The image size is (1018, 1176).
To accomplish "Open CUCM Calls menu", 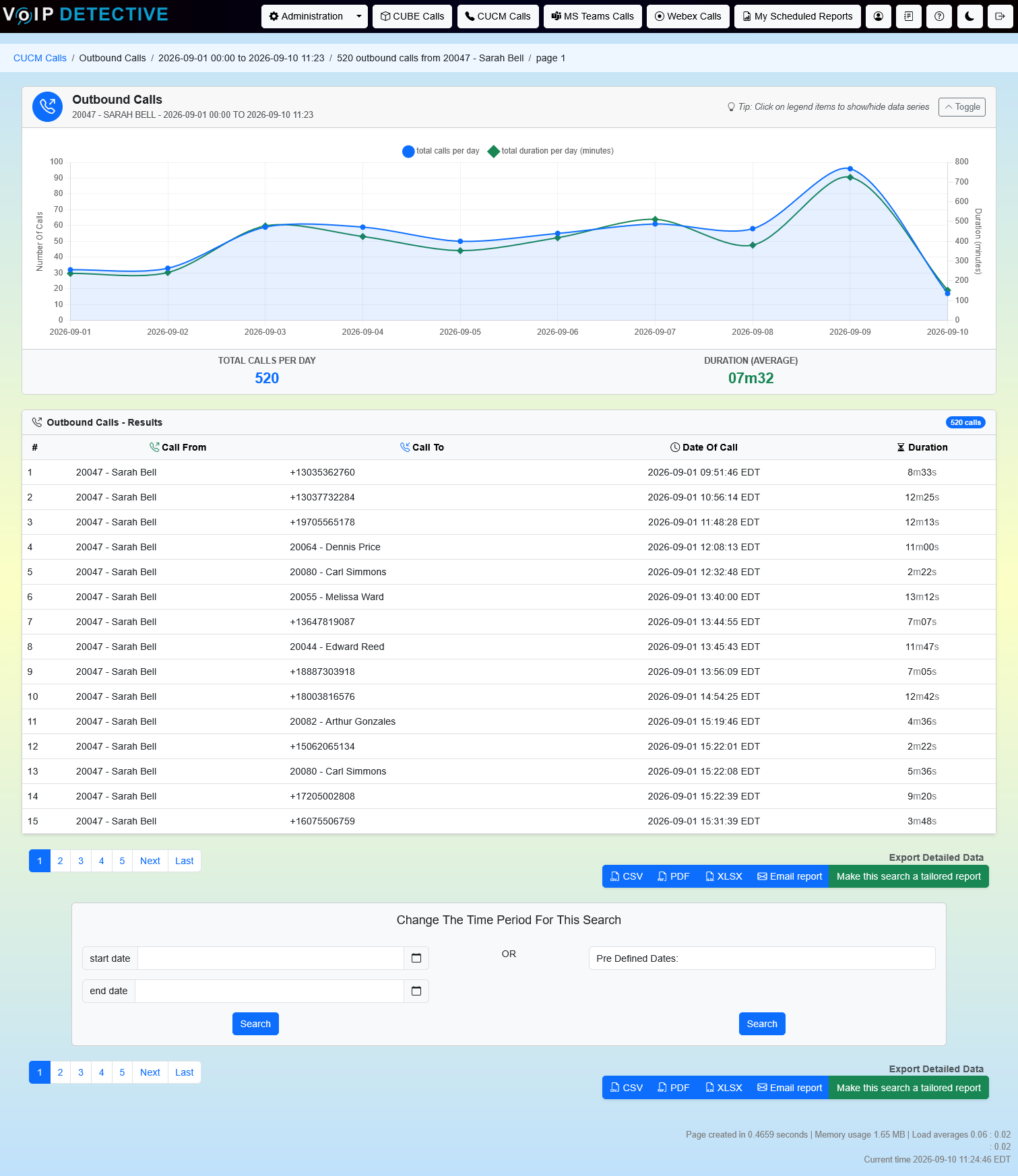I will [x=498, y=16].
